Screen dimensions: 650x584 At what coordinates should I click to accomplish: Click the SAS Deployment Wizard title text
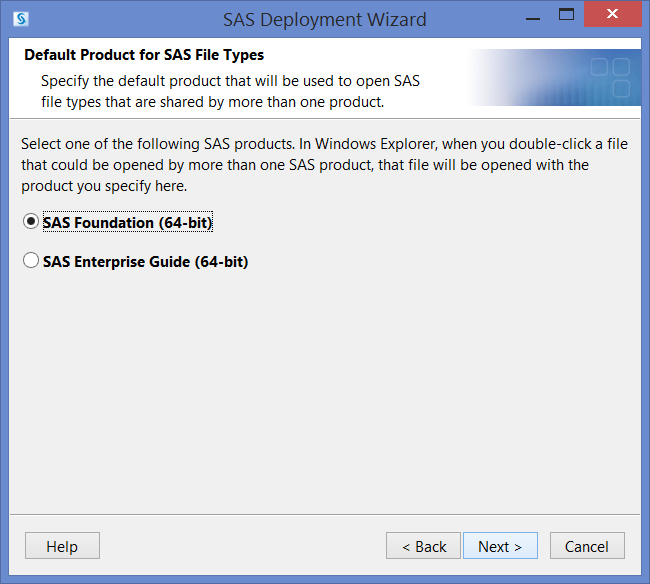tap(325, 19)
